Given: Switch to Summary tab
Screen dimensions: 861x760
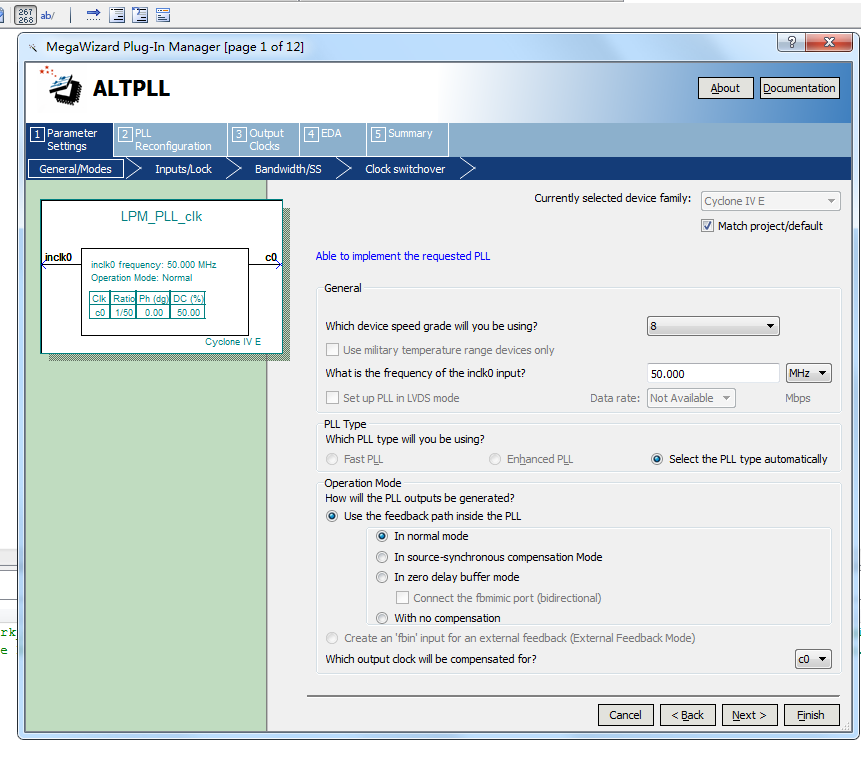Looking at the screenshot, I should tap(407, 139).
